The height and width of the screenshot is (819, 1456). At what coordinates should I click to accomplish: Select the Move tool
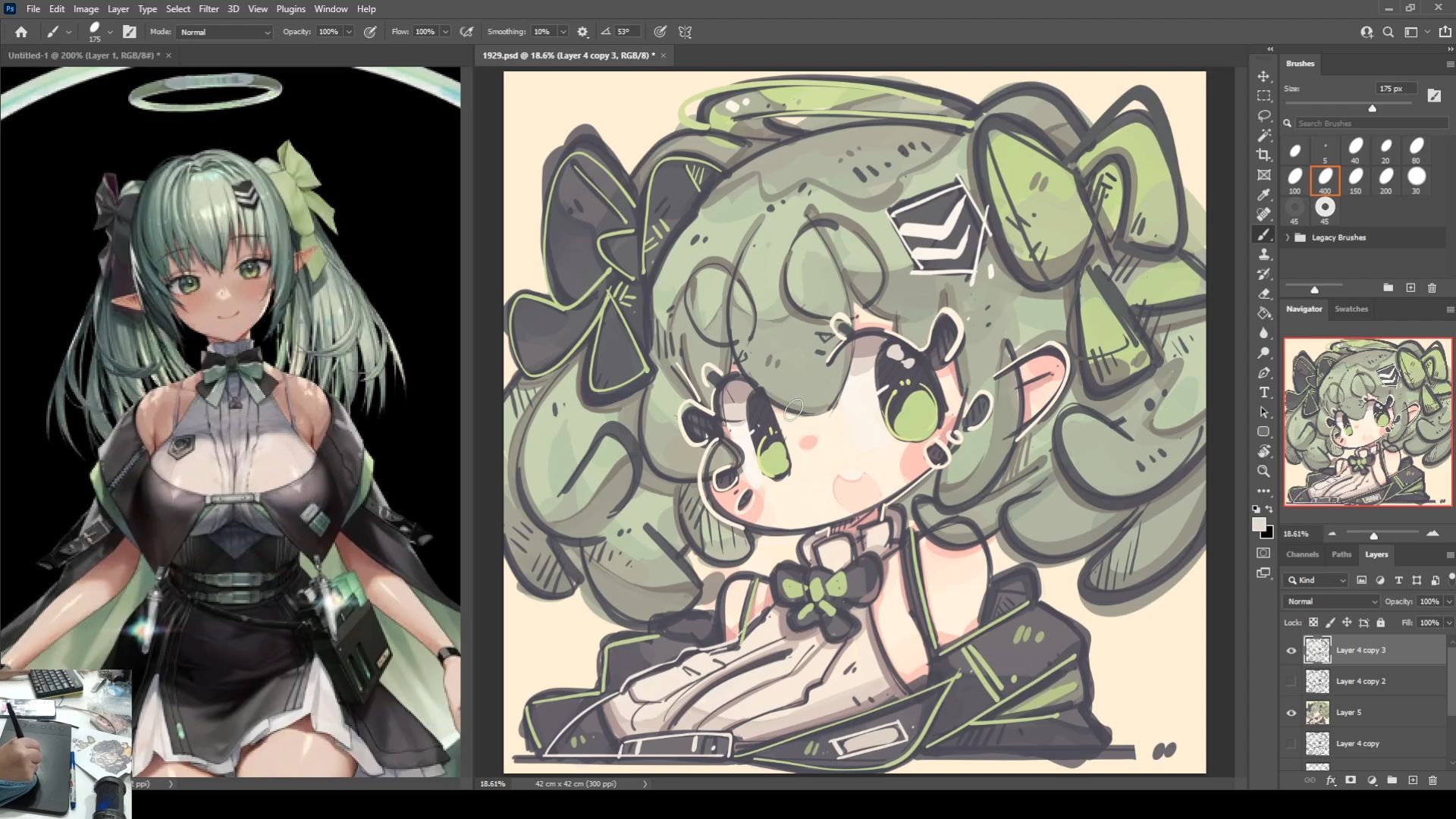(1263, 77)
